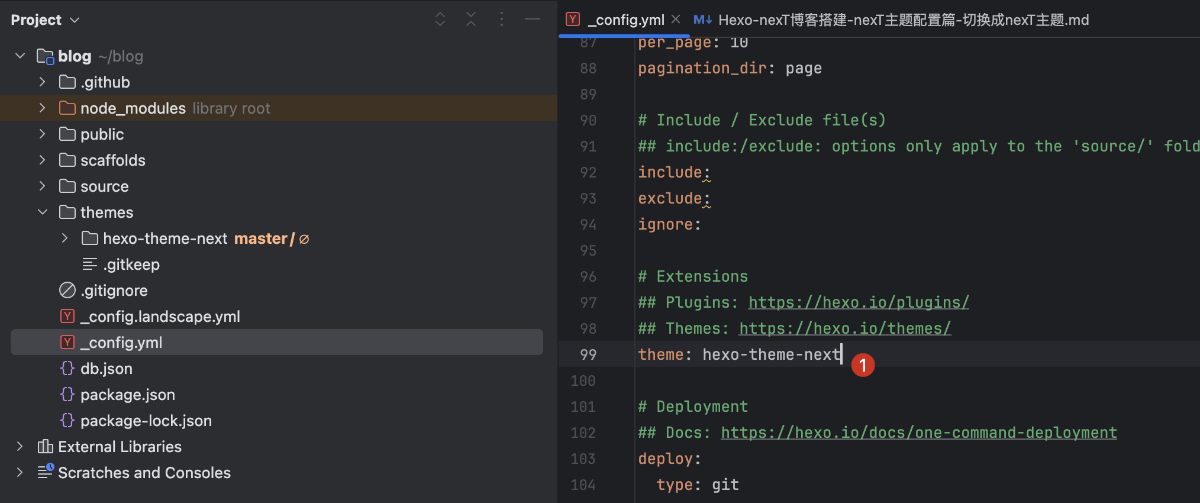The image size is (1200, 503).
Task: Click line number 99 in gutter
Action: (x=588, y=355)
